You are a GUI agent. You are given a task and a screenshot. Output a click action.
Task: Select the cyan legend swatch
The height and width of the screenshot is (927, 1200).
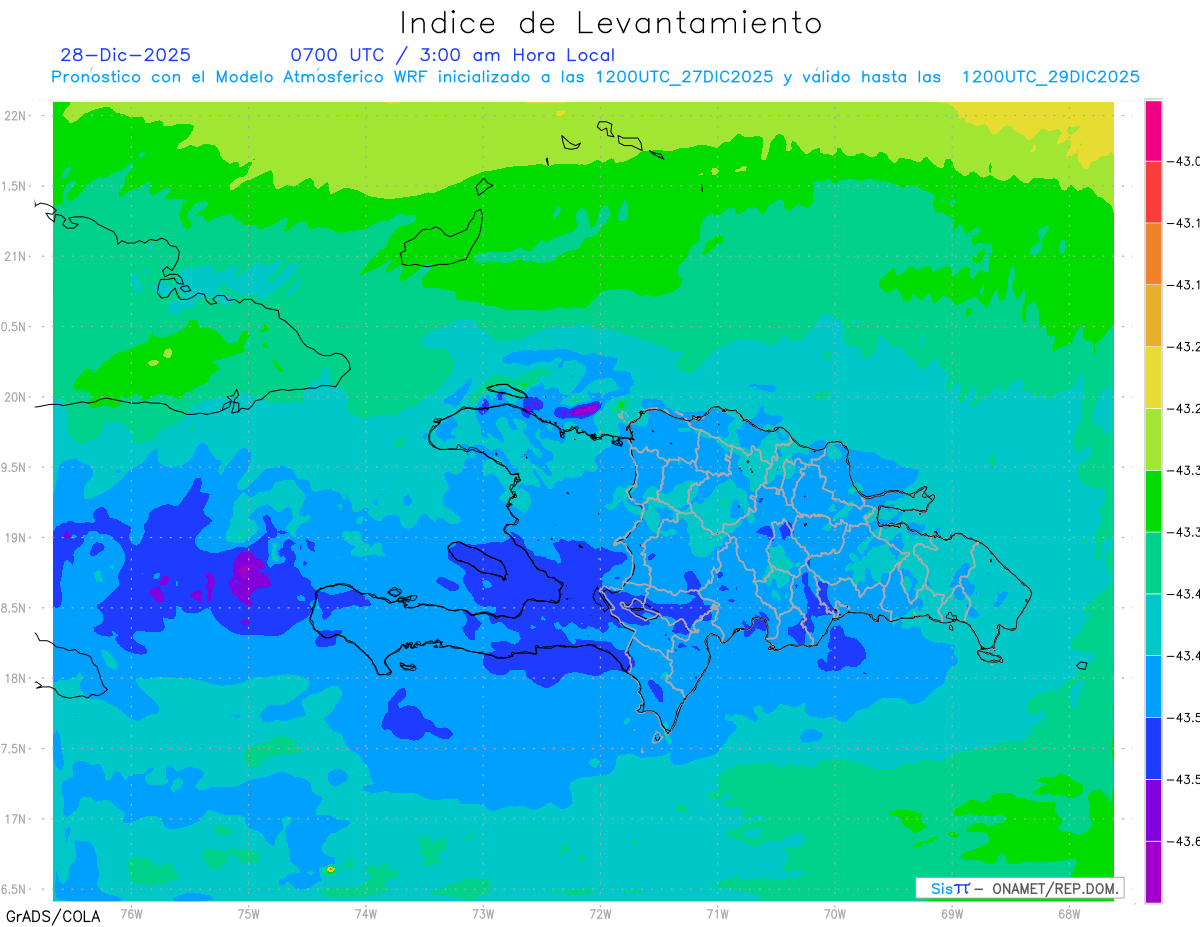pyautogui.click(x=1153, y=624)
